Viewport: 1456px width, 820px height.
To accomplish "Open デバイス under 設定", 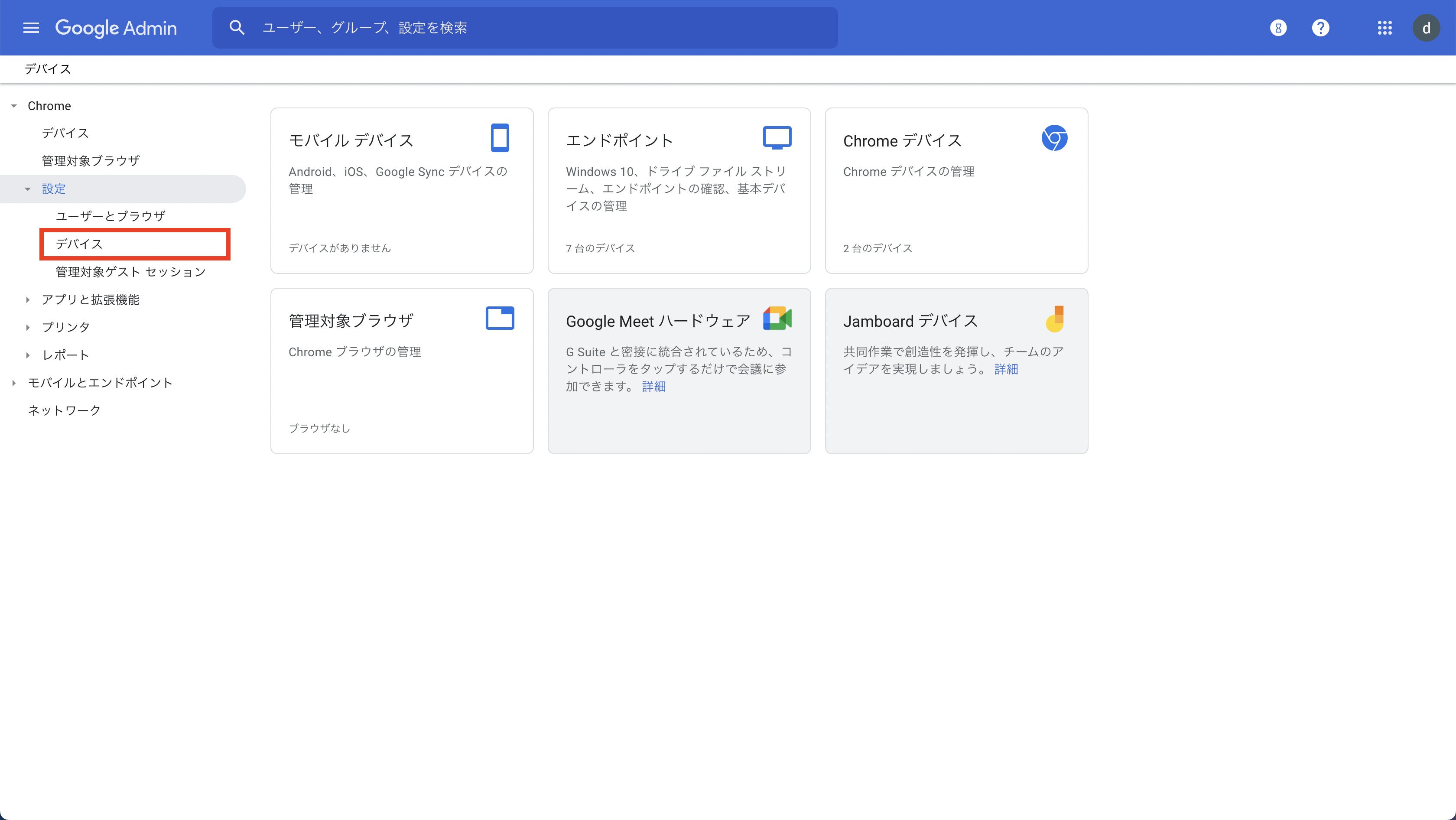I will coord(79,244).
